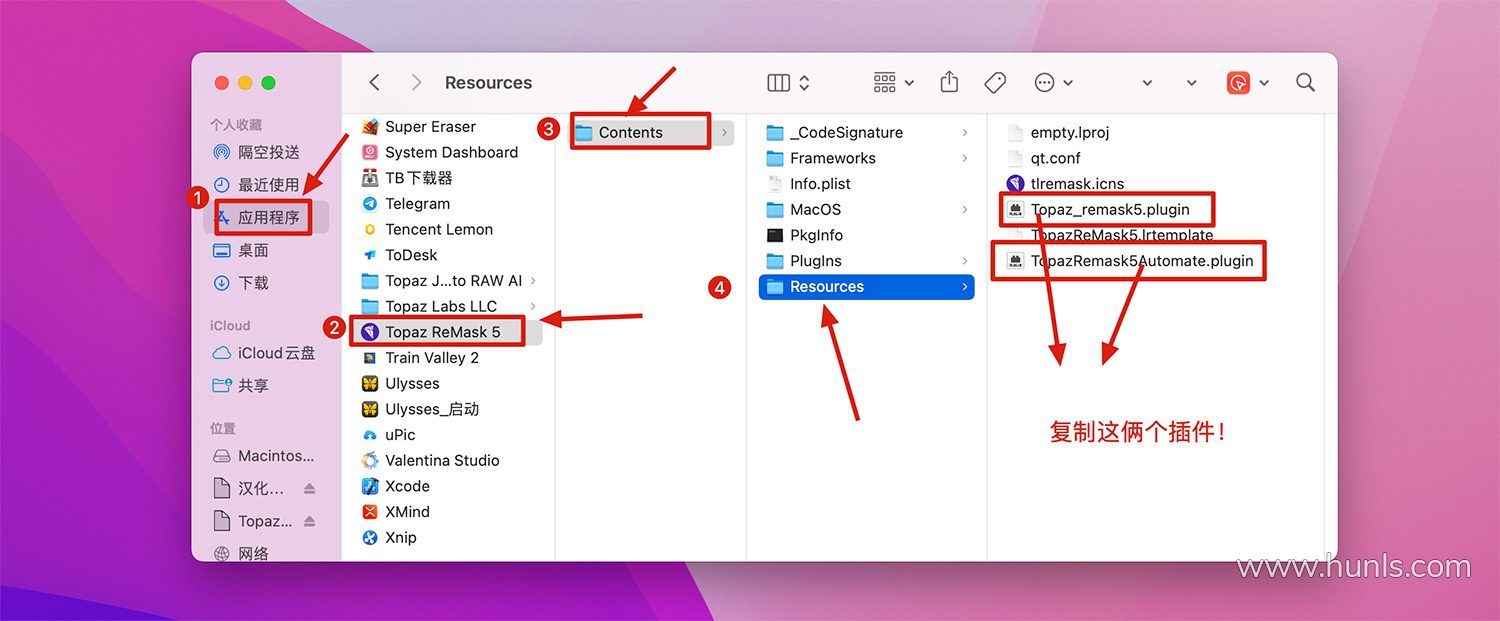Image resolution: width=1500 pixels, height=621 pixels.
Task: Click the Share toolbar icon
Action: tap(949, 82)
